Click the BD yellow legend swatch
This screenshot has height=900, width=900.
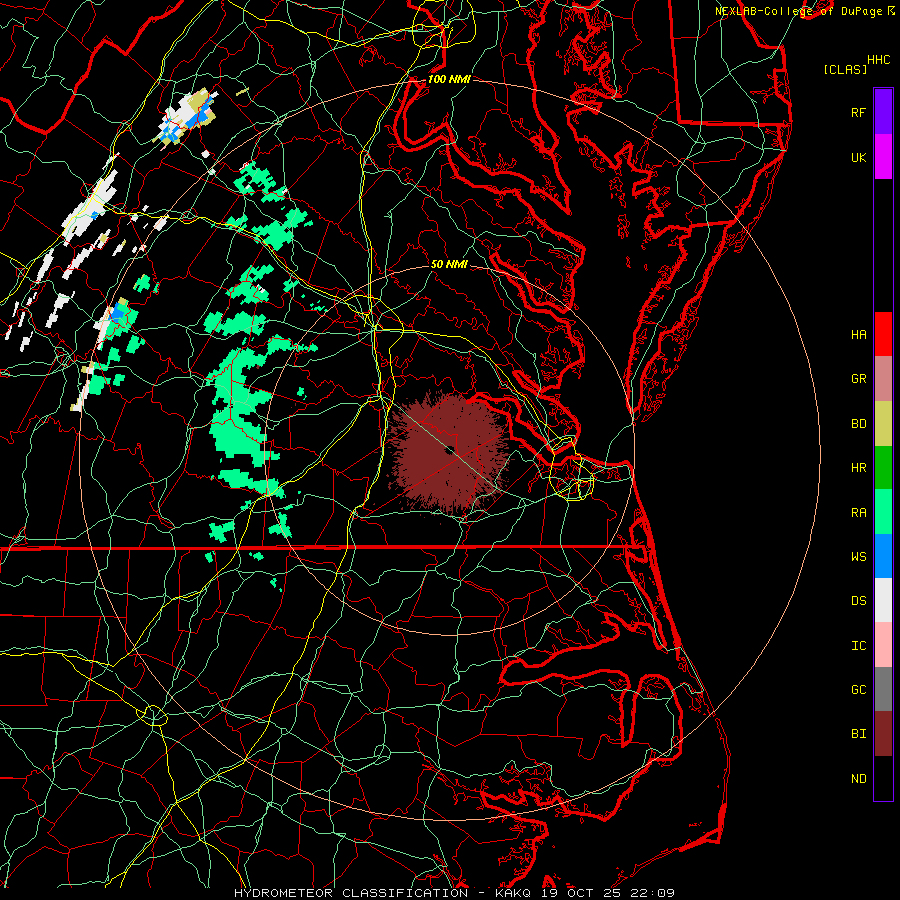pyautogui.click(x=883, y=424)
